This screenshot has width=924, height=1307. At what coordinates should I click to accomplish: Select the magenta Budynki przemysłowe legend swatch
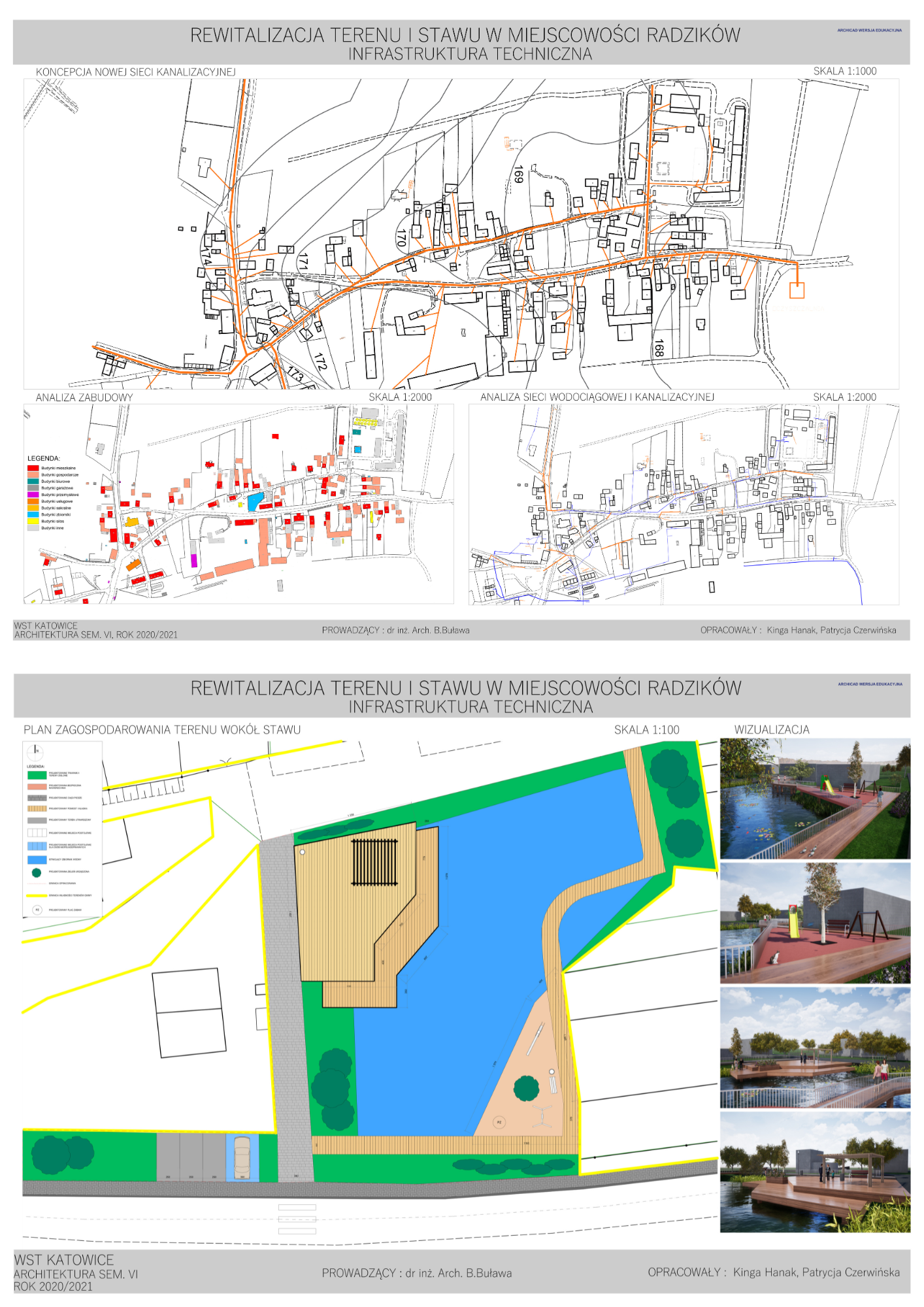(x=33, y=495)
